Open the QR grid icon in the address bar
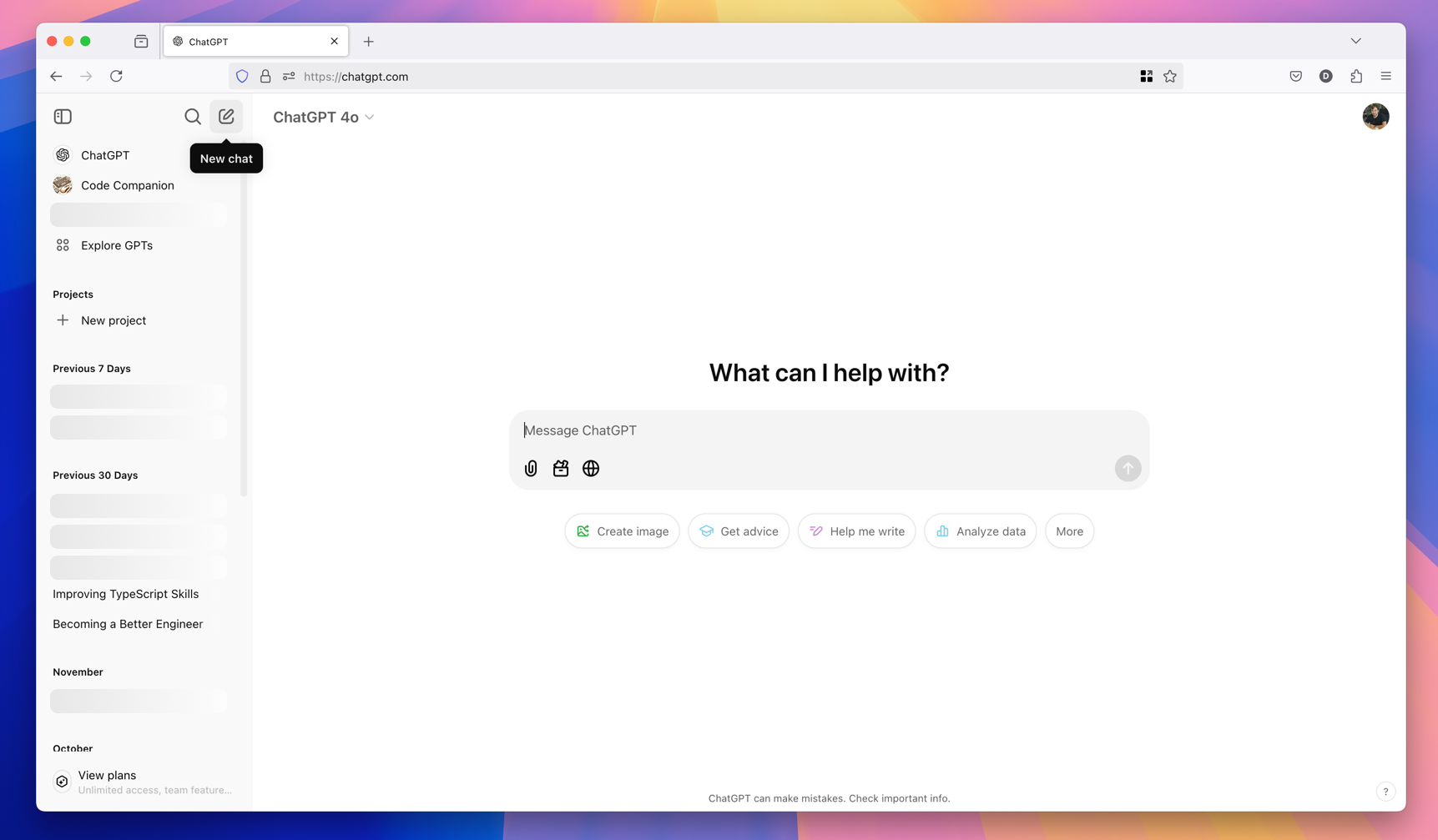Image resolution: width=1438 pixels, height=840 pixels. (1147, 77)
